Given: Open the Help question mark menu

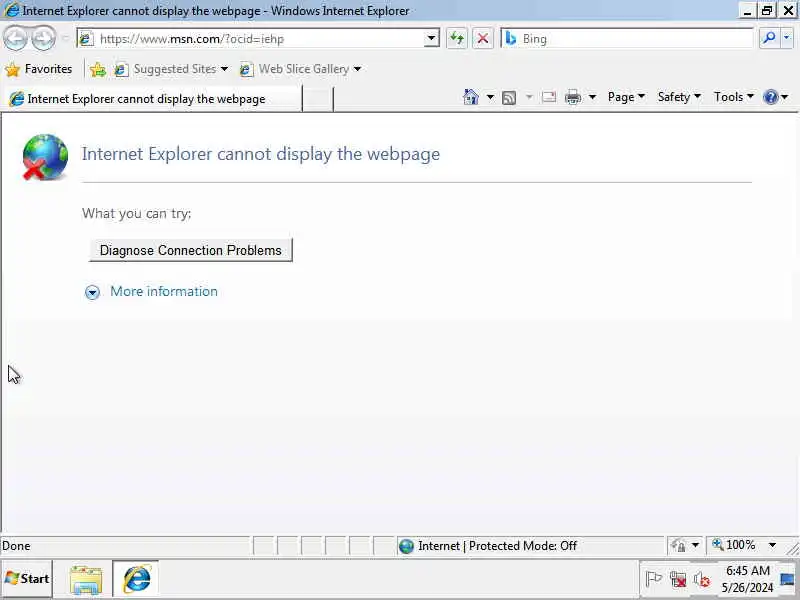Looking at the screenshot, I should point(776,97).
